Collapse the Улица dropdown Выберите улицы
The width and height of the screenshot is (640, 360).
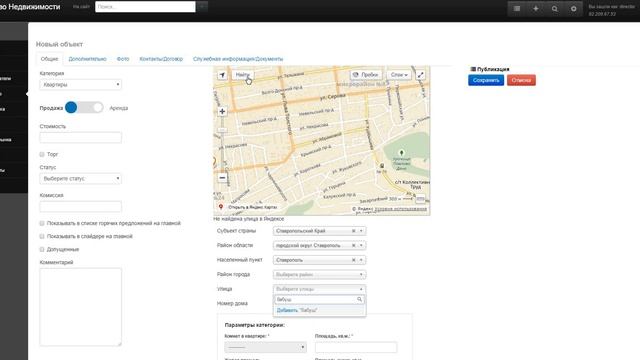[320, 289]
